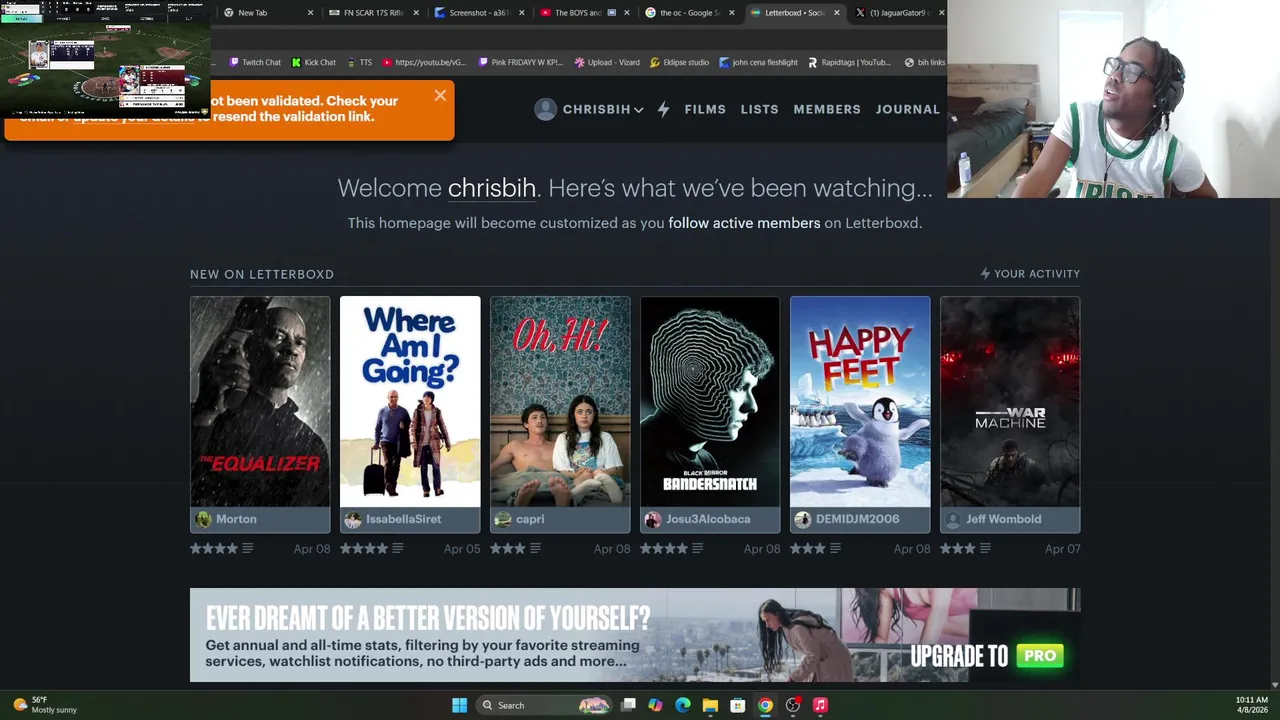Screen dimensions: 1280x720
Task: Open the review icon under The Equalizer
Action: click(x=247, y=548)
